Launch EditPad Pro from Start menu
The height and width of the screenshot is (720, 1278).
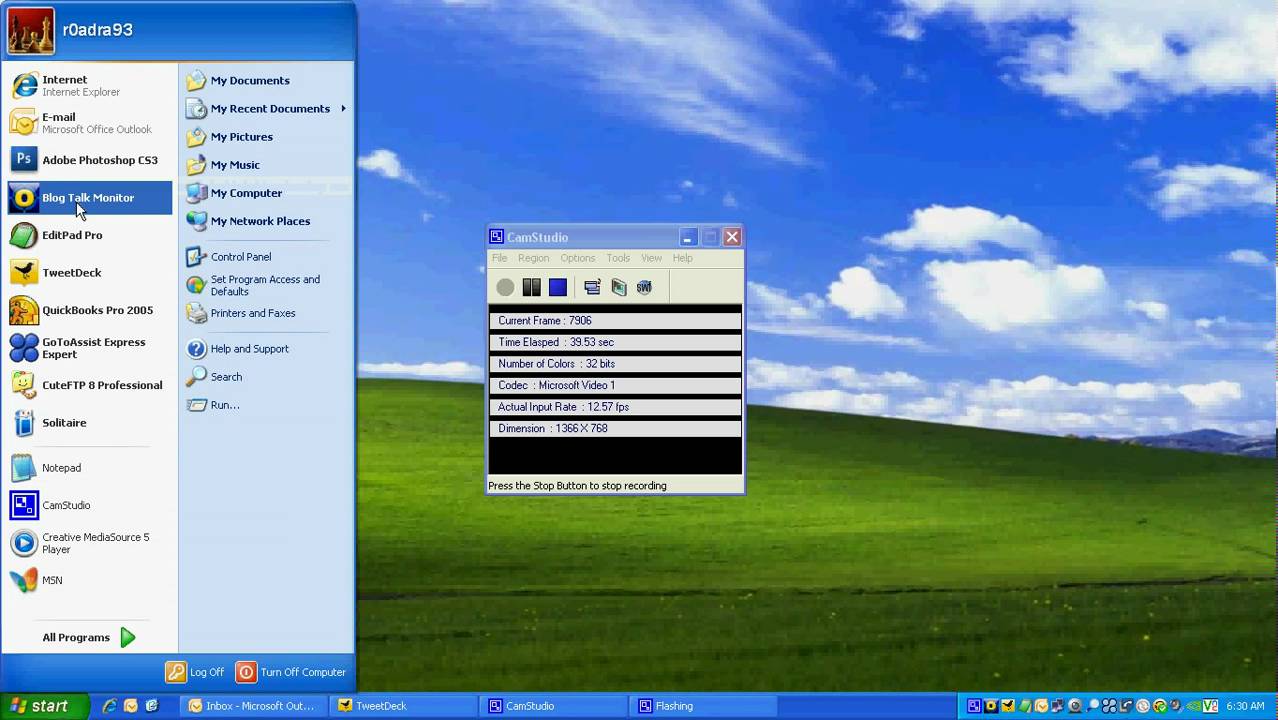click(x=89, y=235)
